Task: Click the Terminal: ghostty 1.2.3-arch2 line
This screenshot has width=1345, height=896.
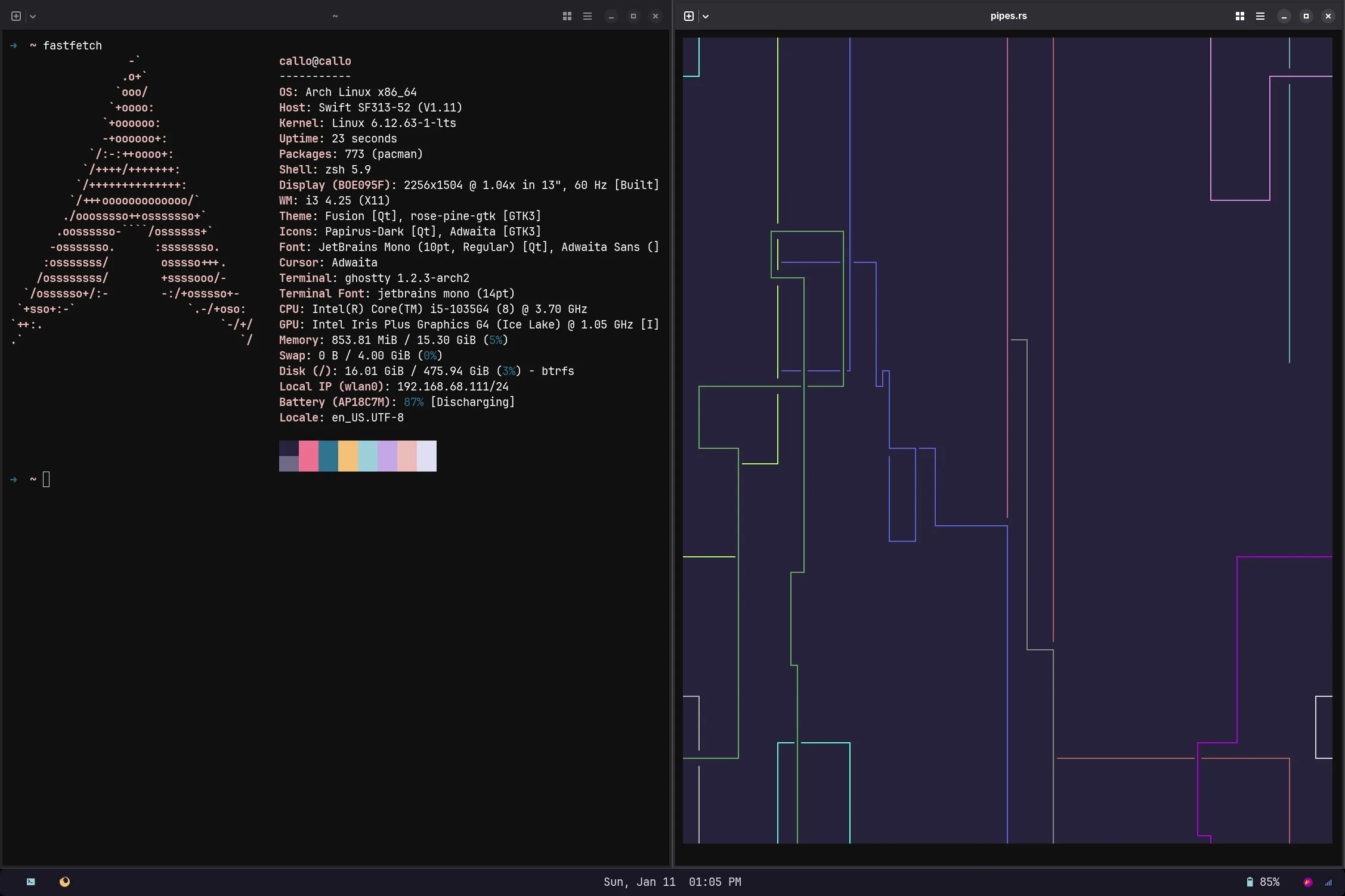Action: (x=374, y=278)
